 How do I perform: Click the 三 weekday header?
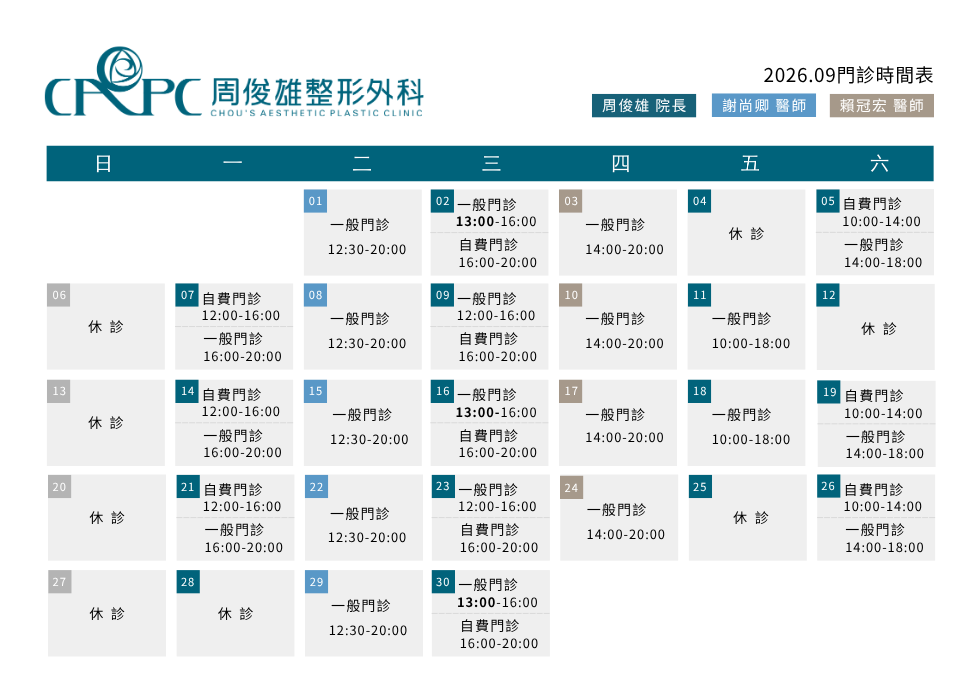point(491,164)
